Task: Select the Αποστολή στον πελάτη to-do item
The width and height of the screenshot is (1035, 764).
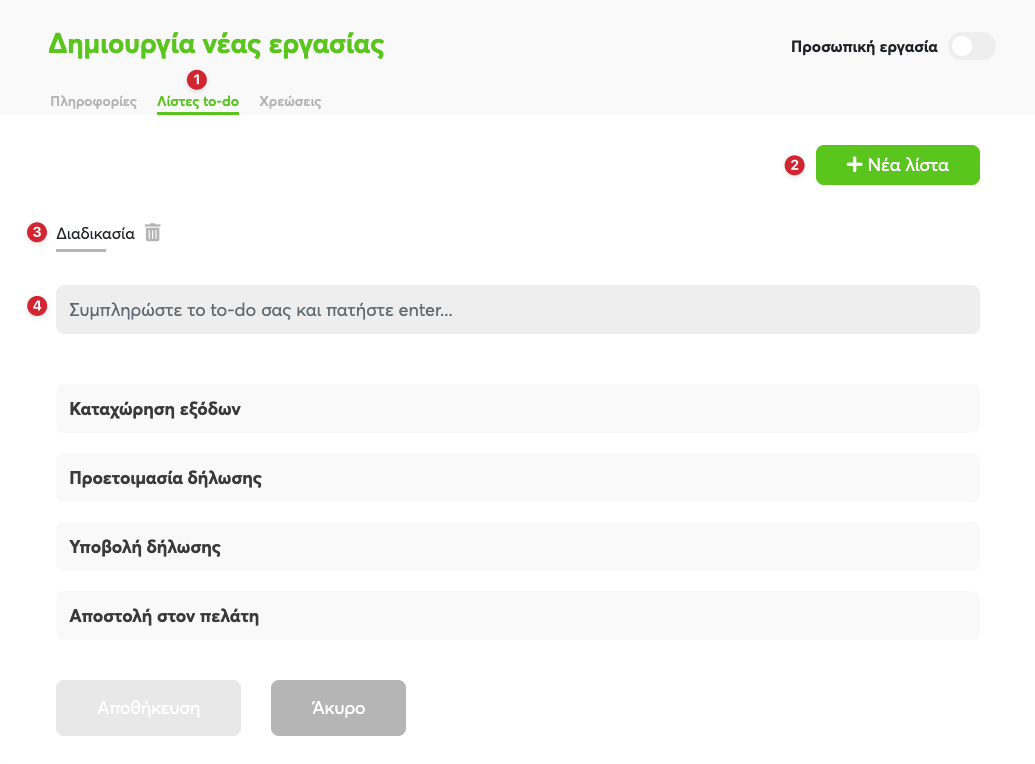Action: pyautogui.click(x=518, y=615)
